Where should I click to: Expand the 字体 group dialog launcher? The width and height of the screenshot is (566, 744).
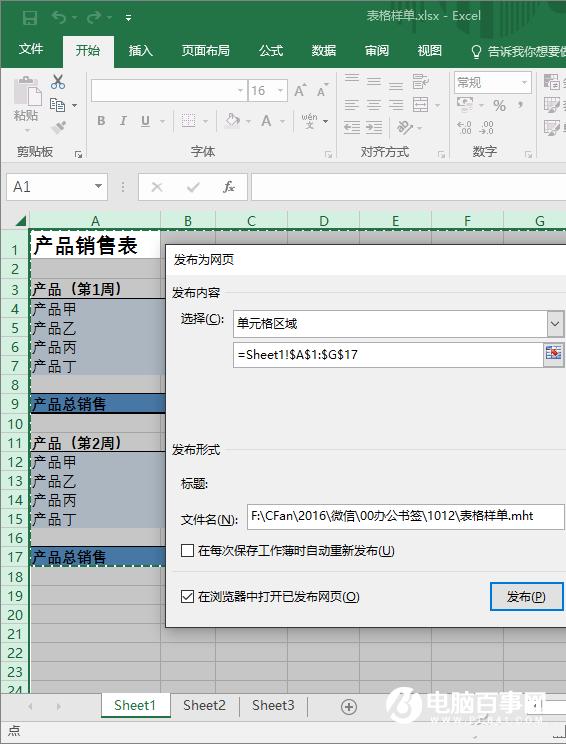pos(328,154)
